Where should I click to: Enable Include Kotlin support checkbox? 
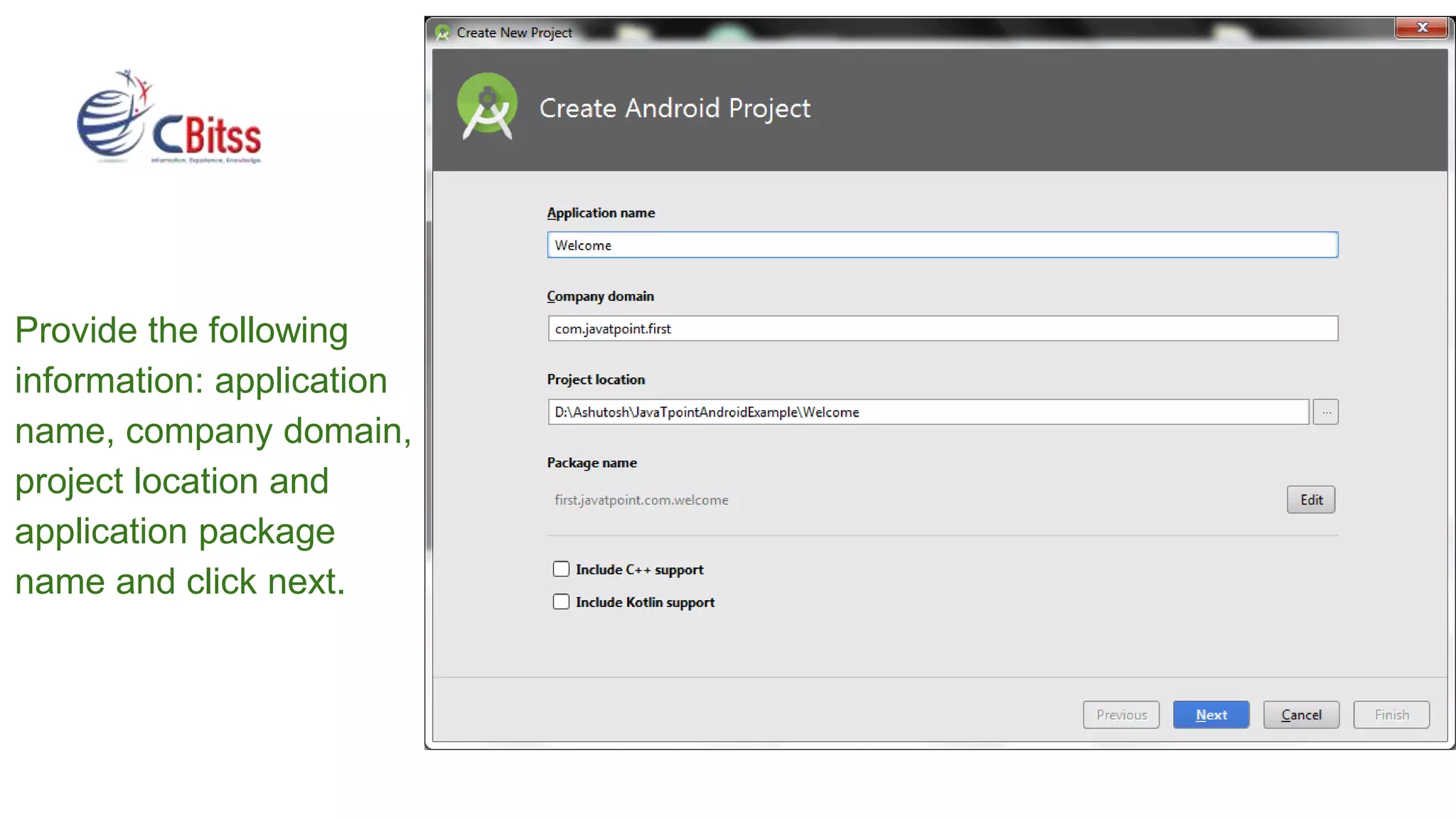561,602
